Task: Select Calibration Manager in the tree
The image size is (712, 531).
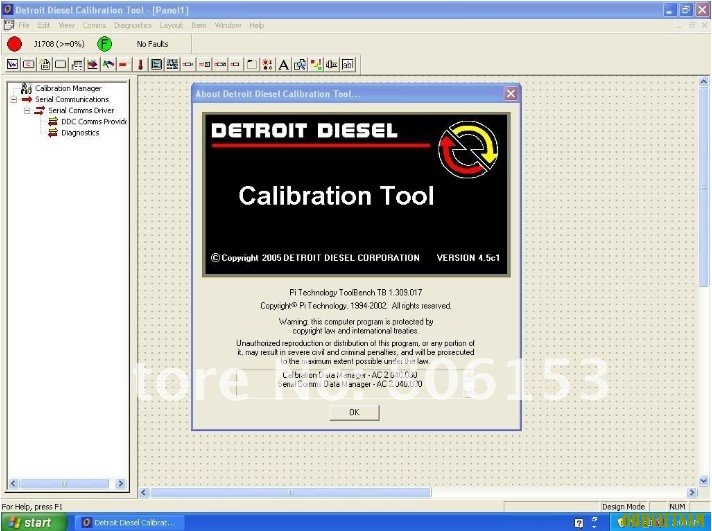Action: (68, 88)
